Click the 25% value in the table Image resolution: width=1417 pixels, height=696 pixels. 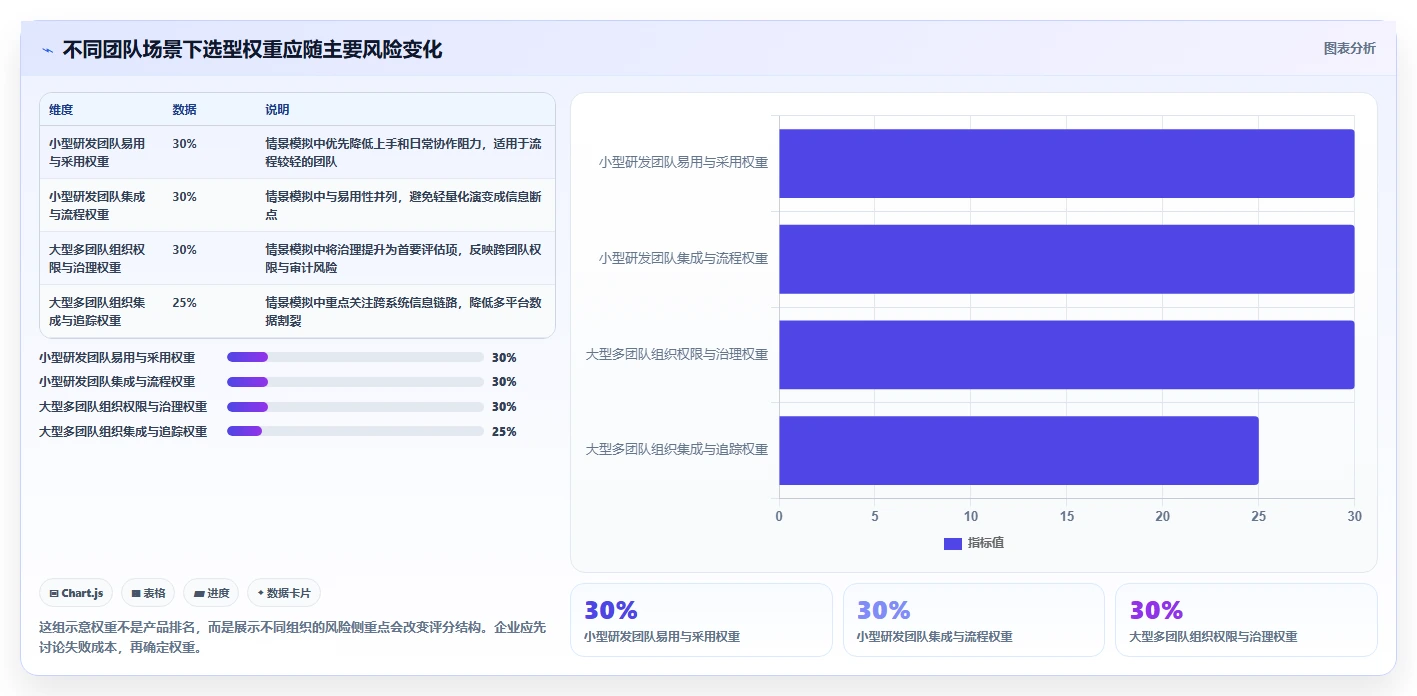[x=184, y=302]
